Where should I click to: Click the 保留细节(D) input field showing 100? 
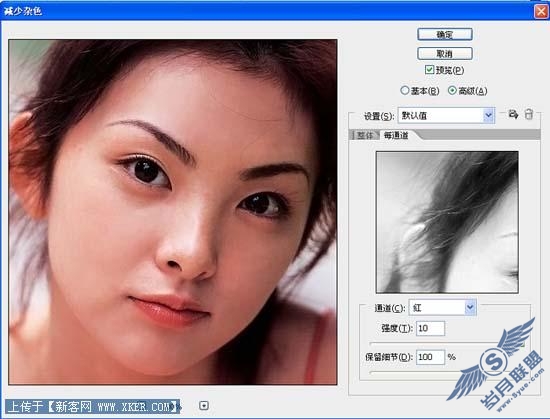[430, 357]
